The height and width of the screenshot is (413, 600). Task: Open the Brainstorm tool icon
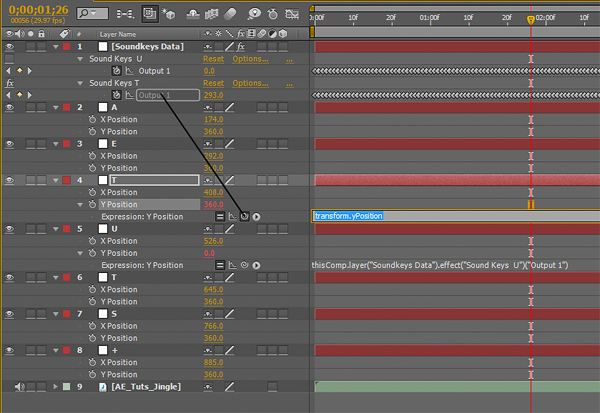[254, 14]
